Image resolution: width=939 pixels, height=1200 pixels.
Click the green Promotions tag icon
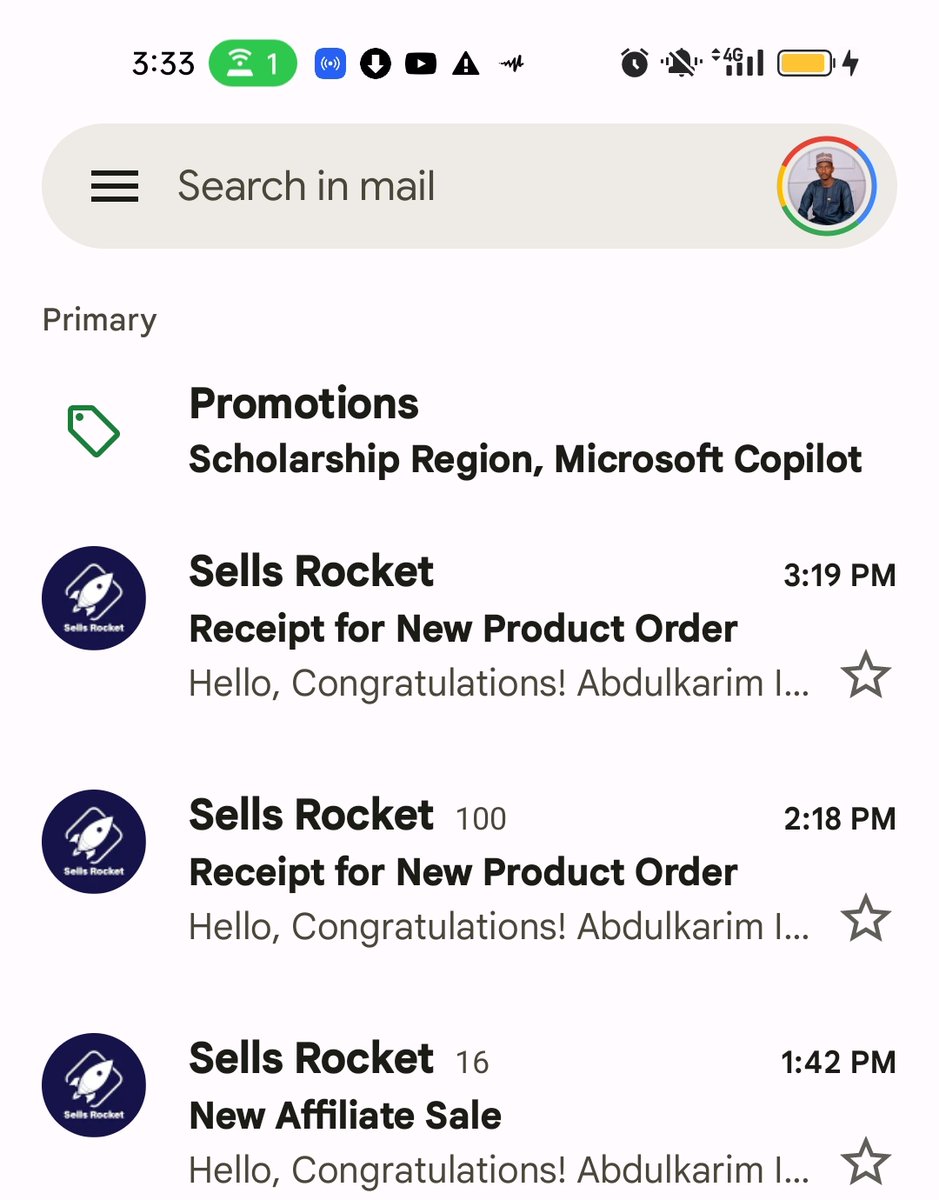click(x=93, y=431)
